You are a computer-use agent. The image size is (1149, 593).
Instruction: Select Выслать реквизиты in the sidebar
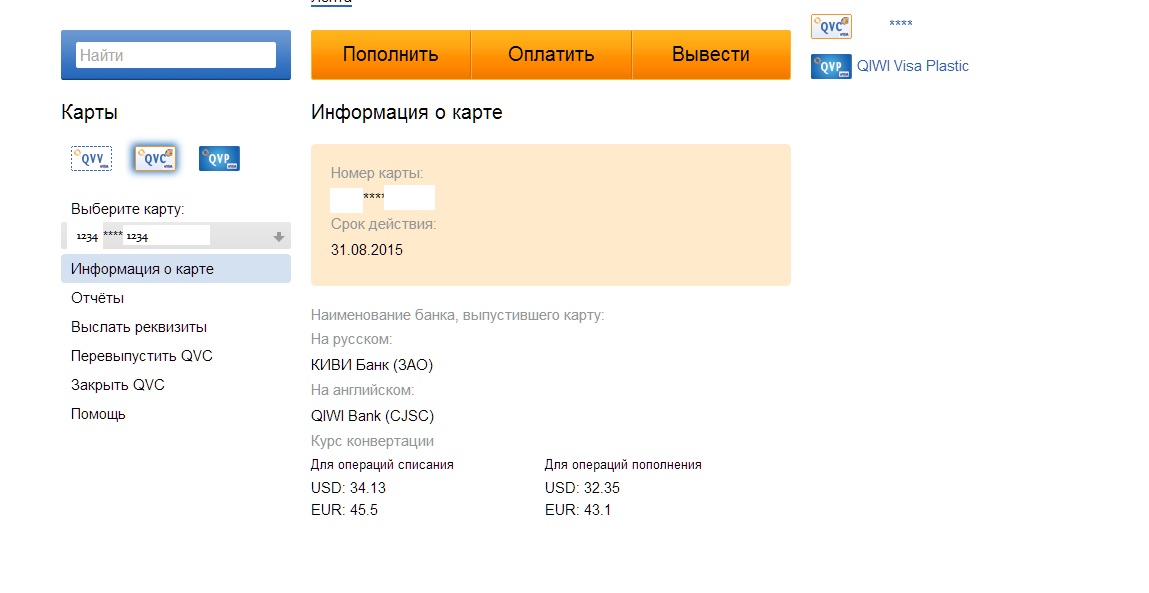tap(138, 327)
